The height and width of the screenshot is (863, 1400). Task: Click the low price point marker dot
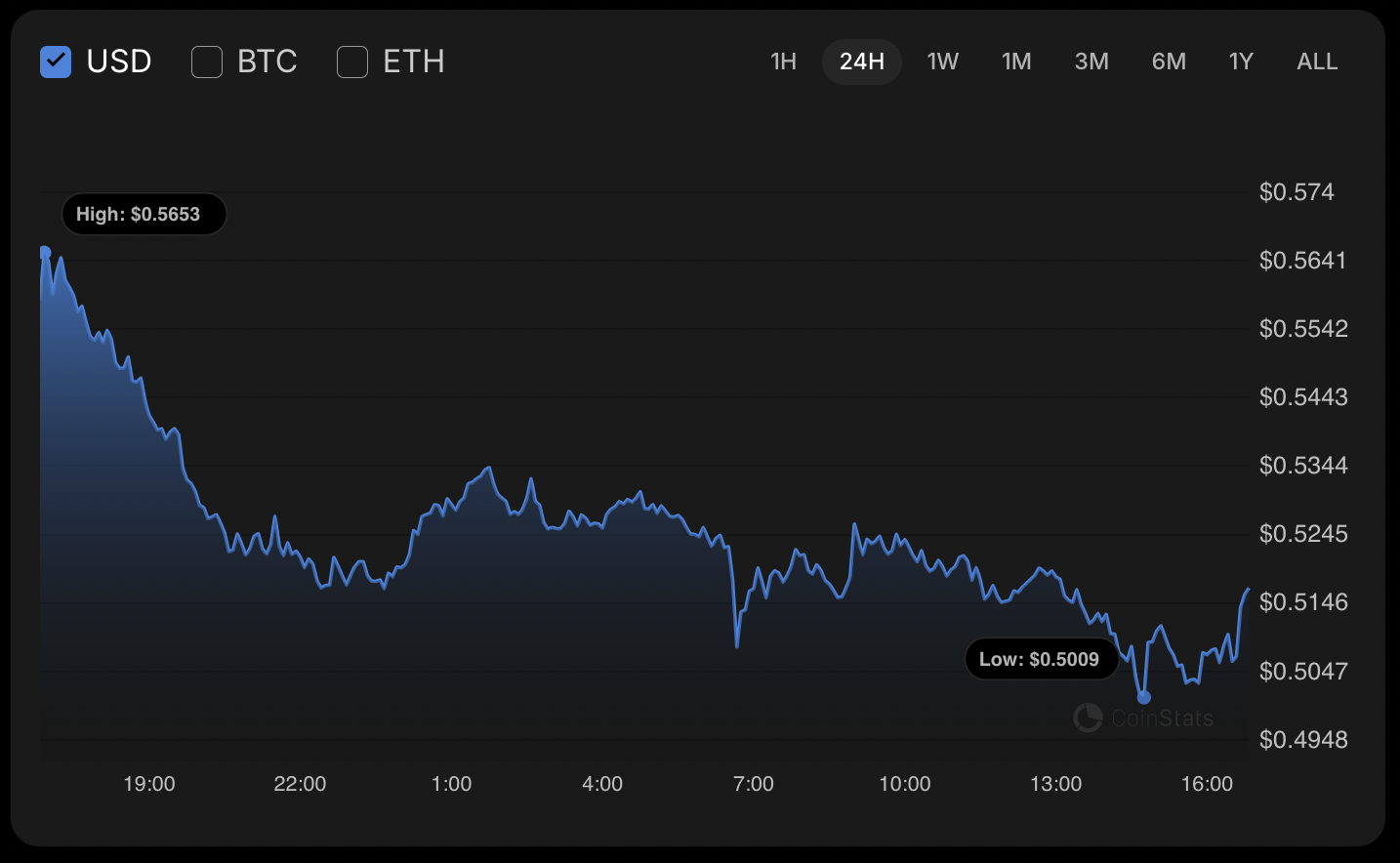pyautogui.click(x=1144, y=697)
